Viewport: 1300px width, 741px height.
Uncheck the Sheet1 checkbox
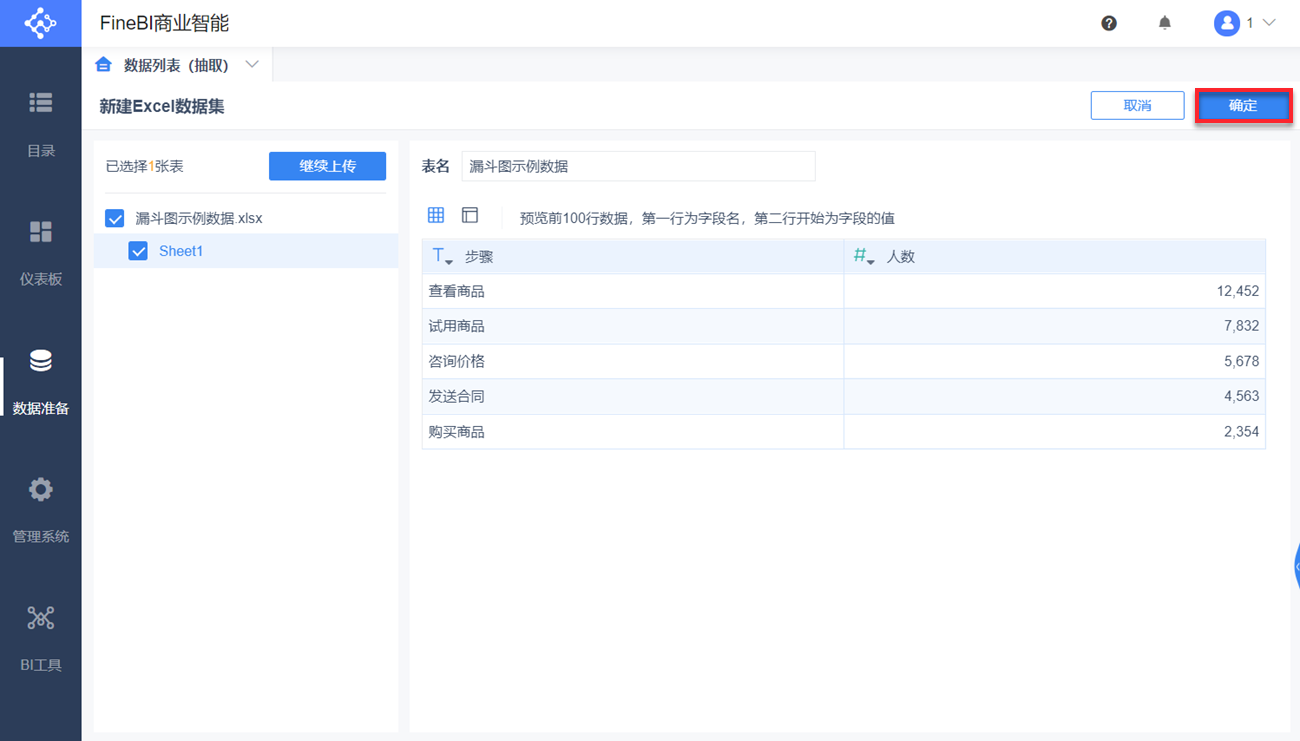pyautogui.click(x=138, y=251)
